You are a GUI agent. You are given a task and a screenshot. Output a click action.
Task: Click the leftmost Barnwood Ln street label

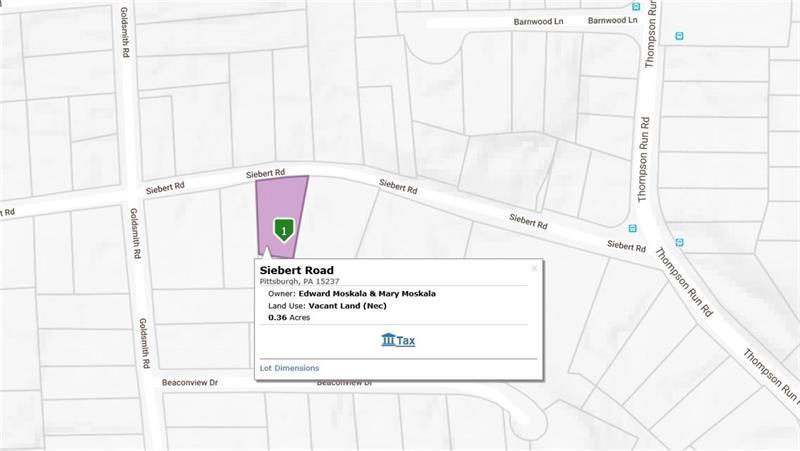[x=538, y=21]
